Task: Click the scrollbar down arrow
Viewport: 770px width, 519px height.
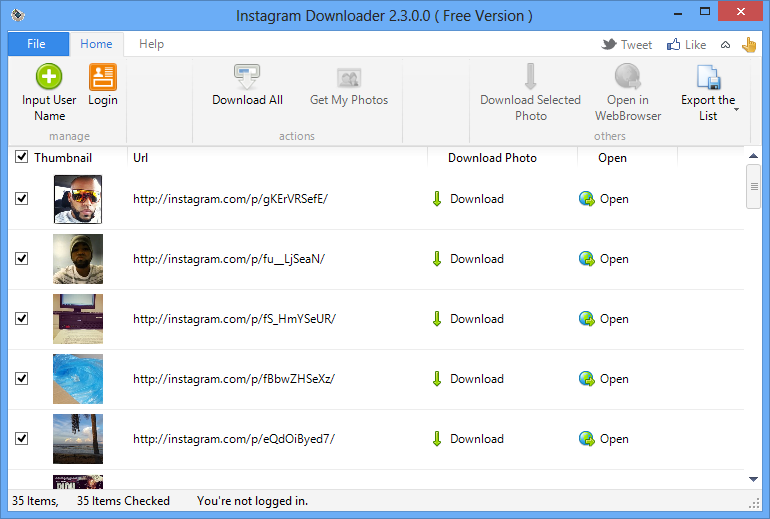Action: click(753, 479)
